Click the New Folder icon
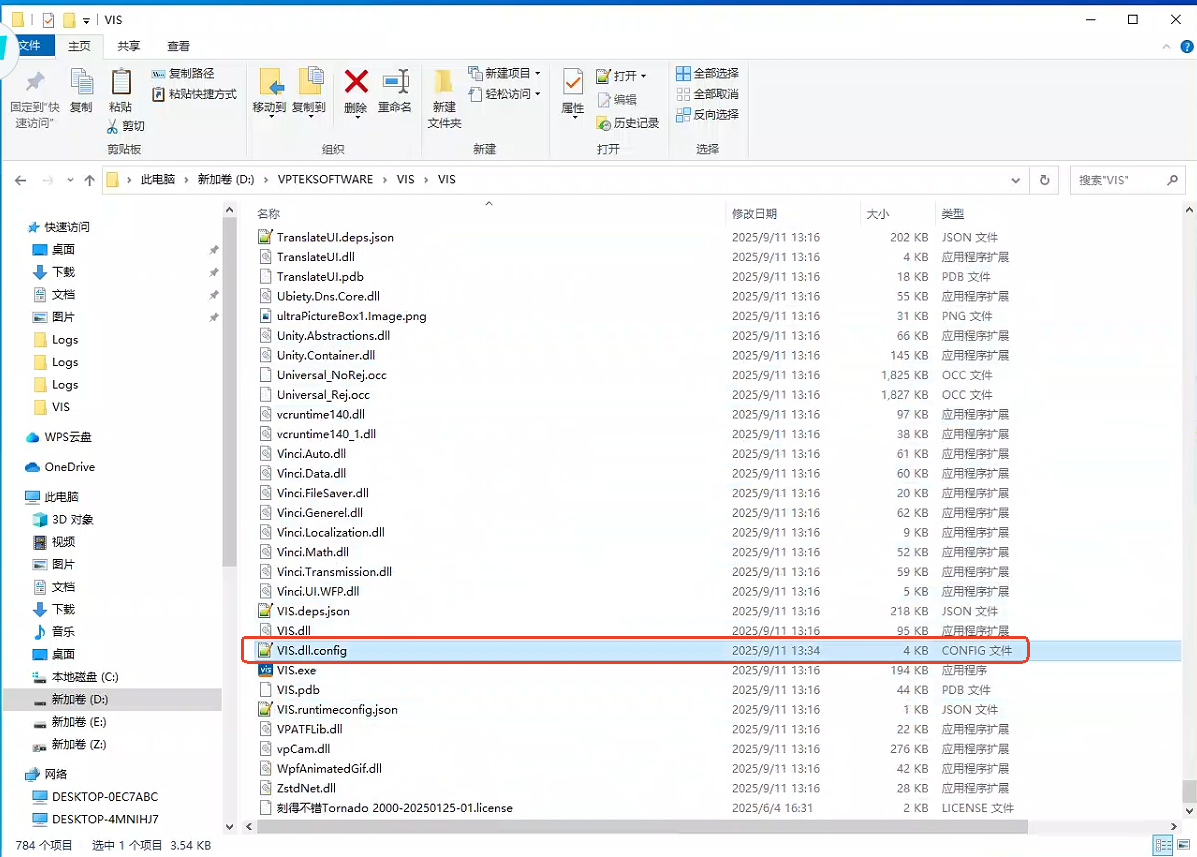The width and height of the screenshot is (1197, 857). (x=444, y=83)
